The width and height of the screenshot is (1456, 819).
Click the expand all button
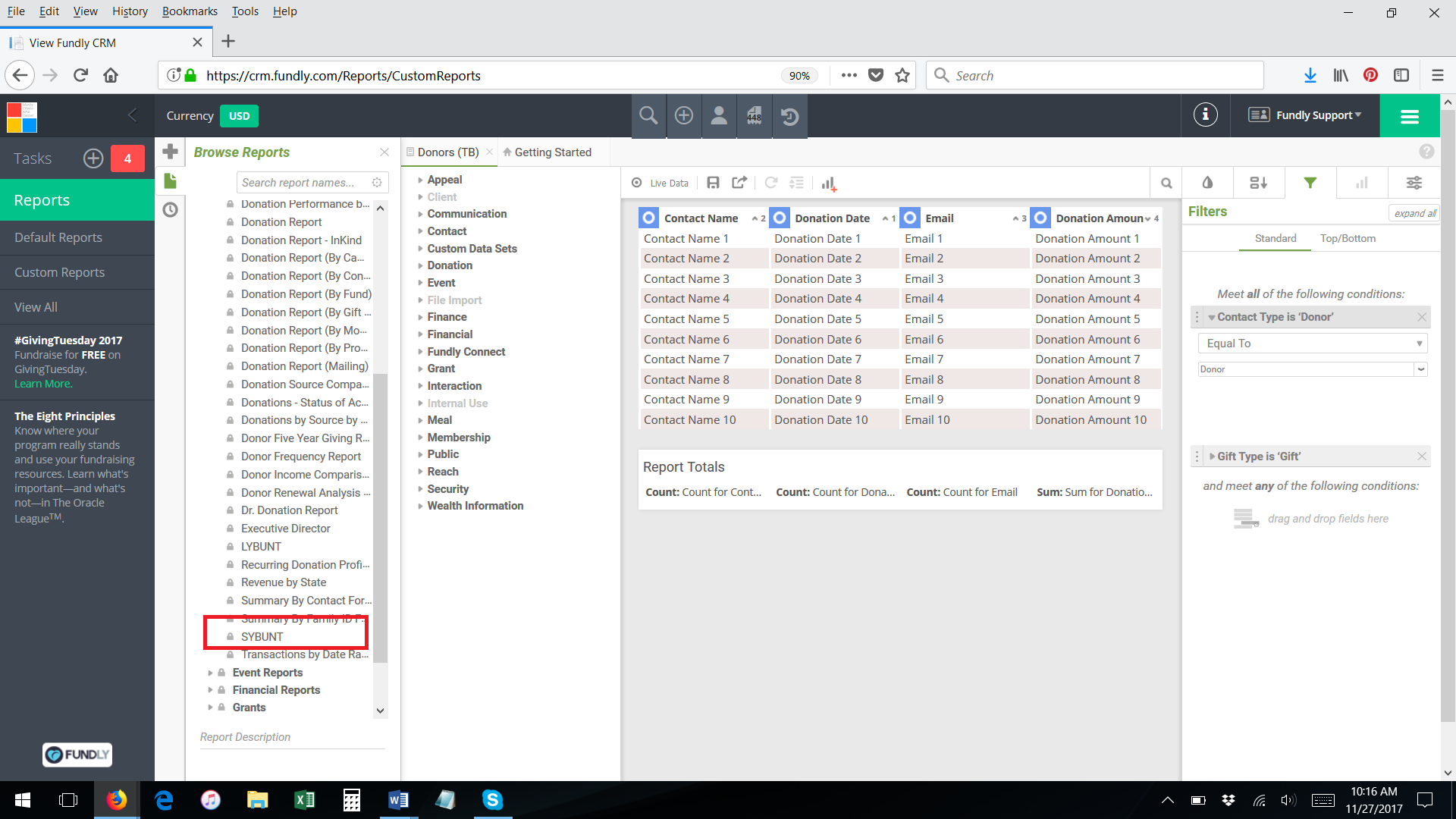coord(1414,213)
